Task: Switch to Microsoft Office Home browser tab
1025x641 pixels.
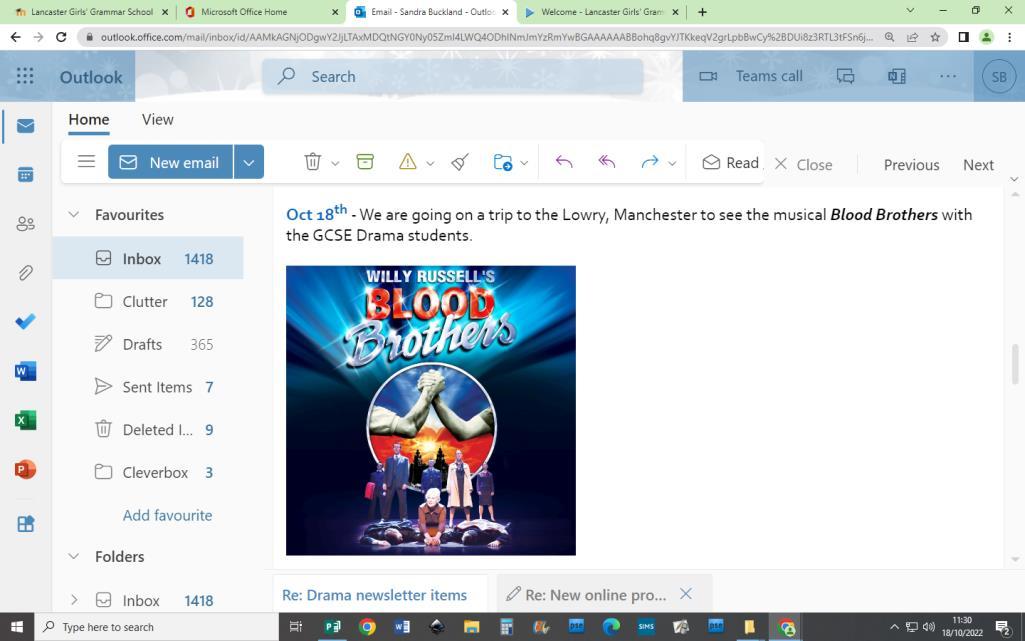Action: pyautogui.click(x=261, y=12)
